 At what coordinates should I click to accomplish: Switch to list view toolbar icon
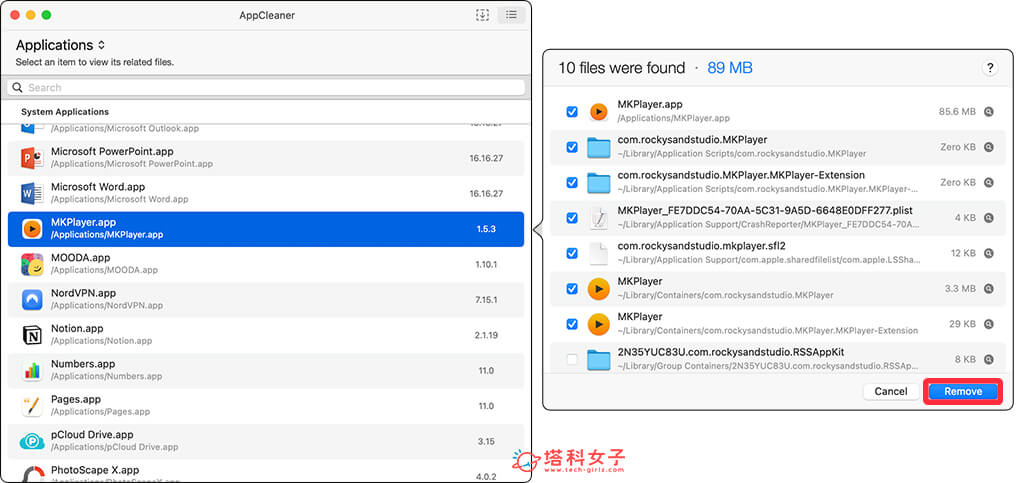click(511, 15)
